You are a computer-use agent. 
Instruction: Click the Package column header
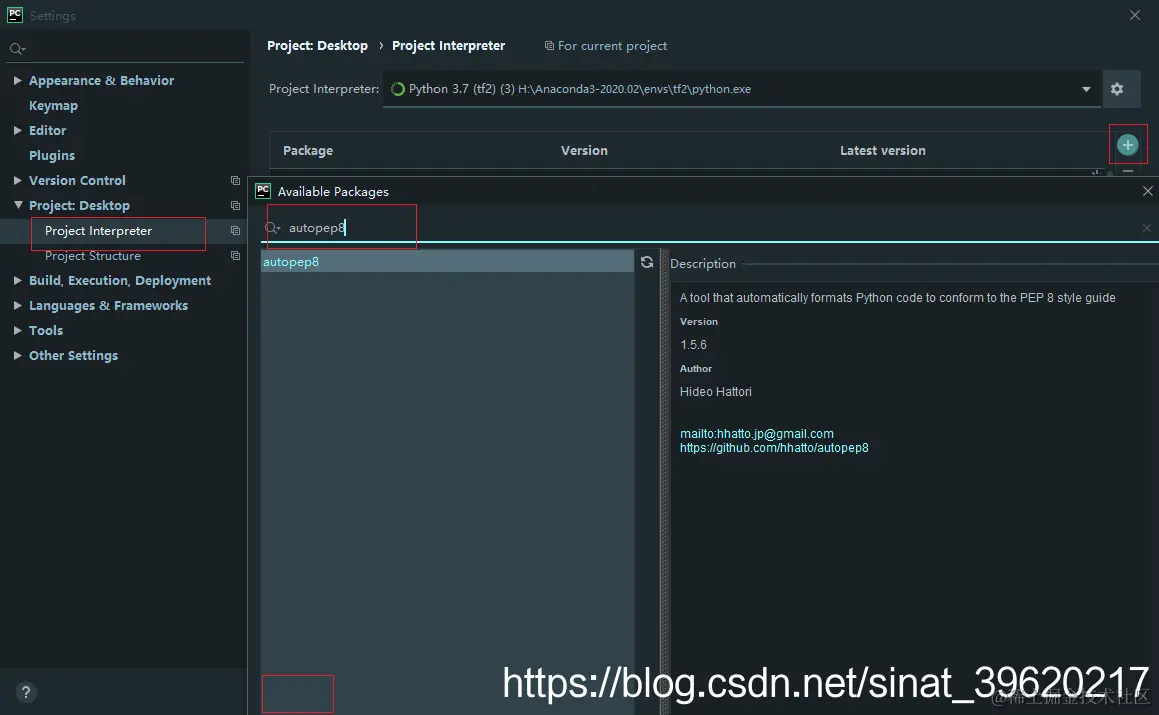tap(307, 151)
